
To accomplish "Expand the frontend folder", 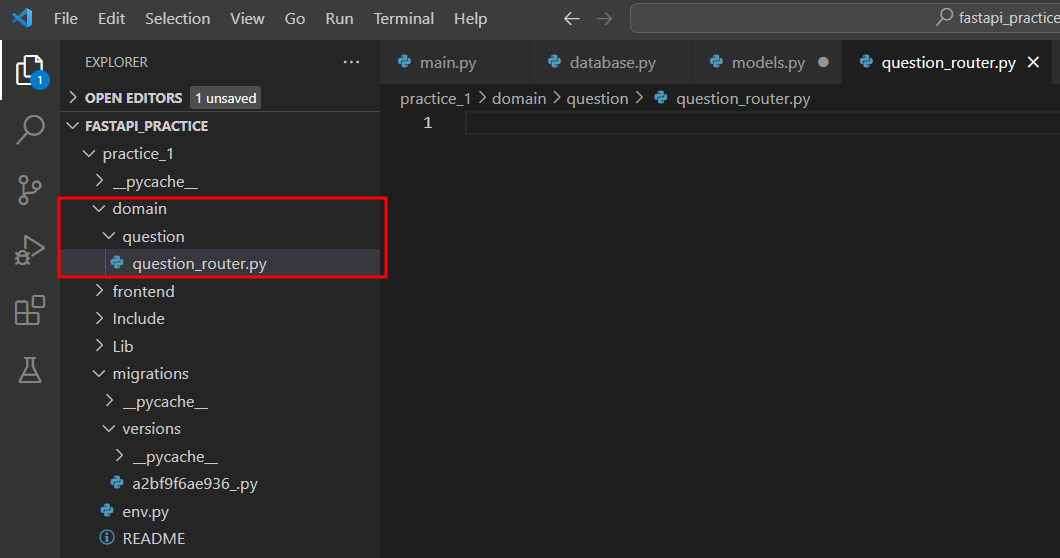I will [99, 291].
